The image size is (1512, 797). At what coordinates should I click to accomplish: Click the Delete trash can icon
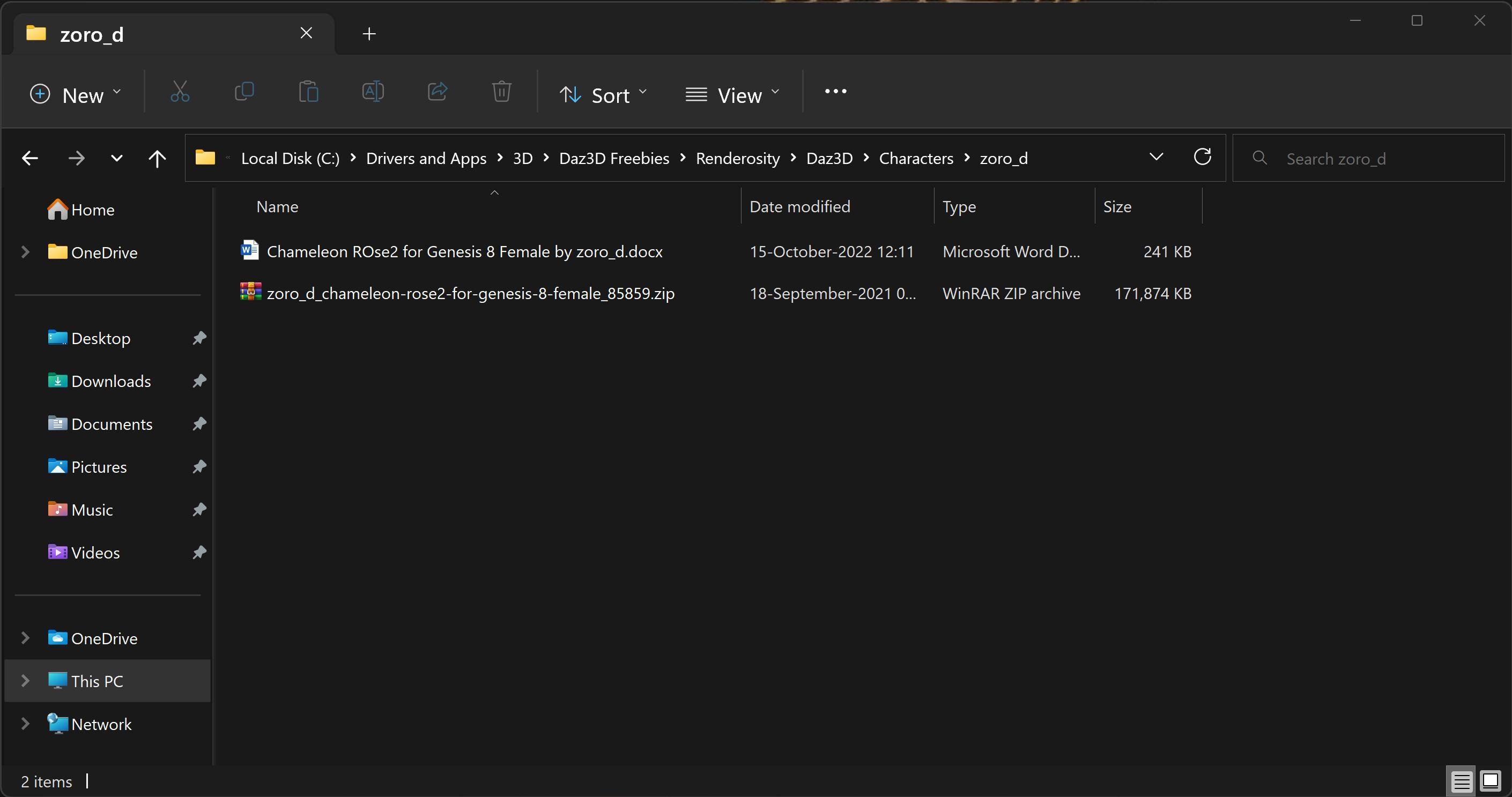point(501,92)
